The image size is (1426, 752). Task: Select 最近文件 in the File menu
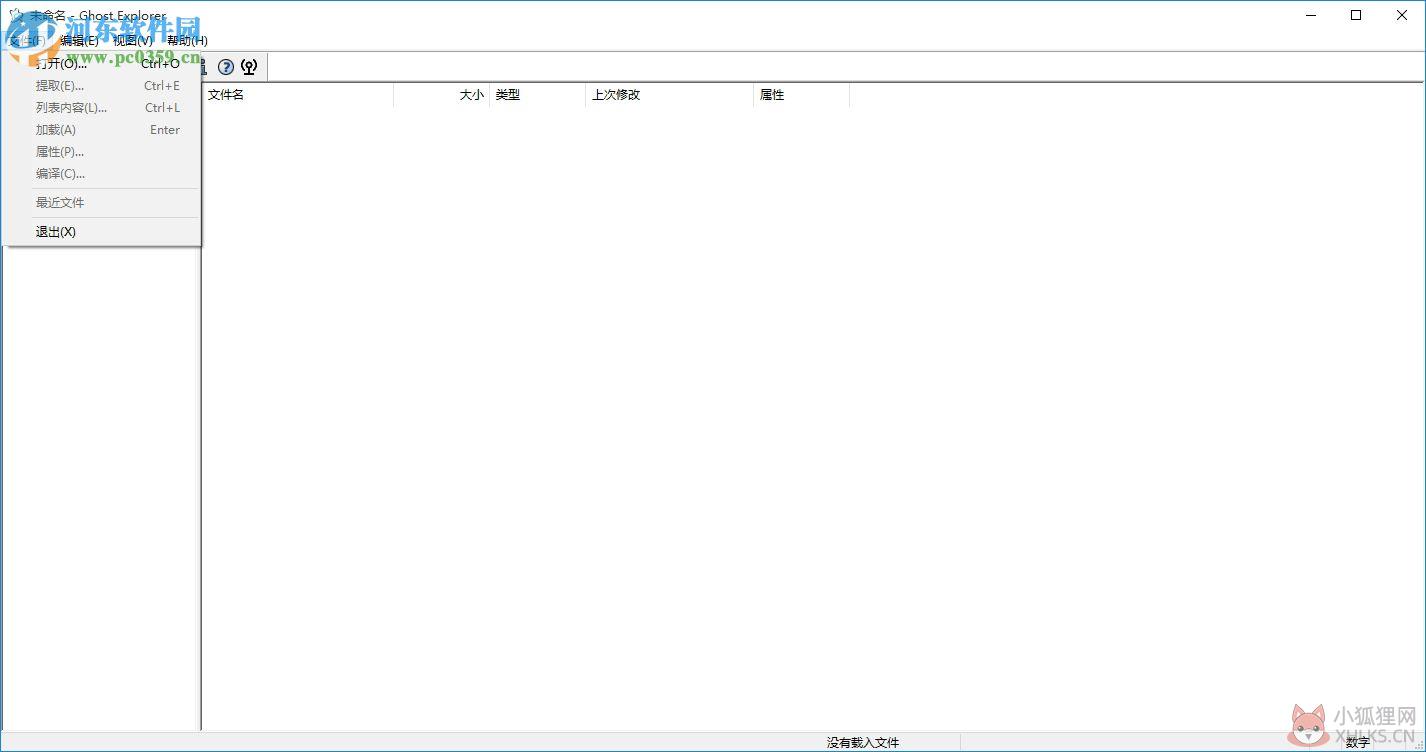click(102, 202)
